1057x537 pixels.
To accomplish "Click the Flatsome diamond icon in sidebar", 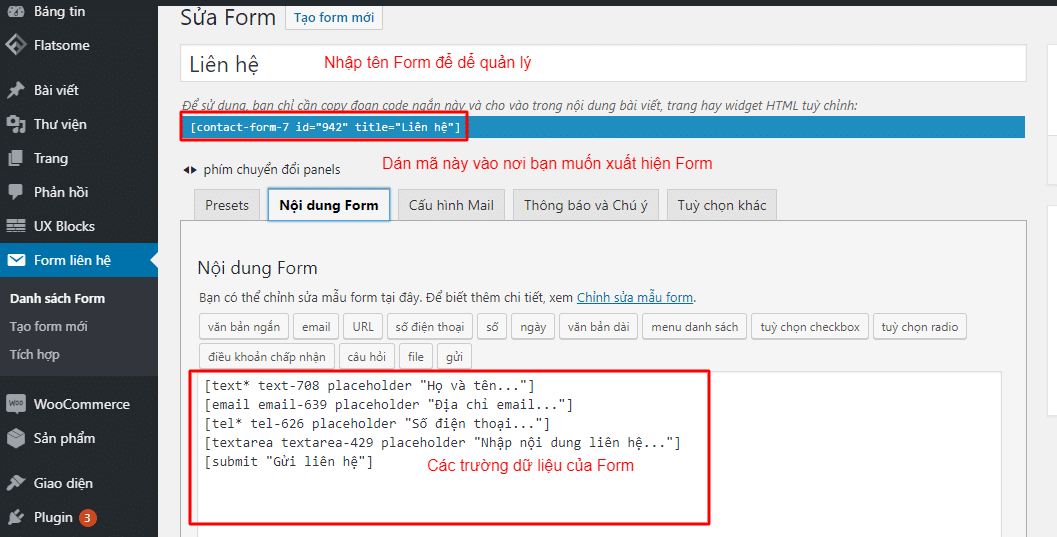I will (16, 45).
